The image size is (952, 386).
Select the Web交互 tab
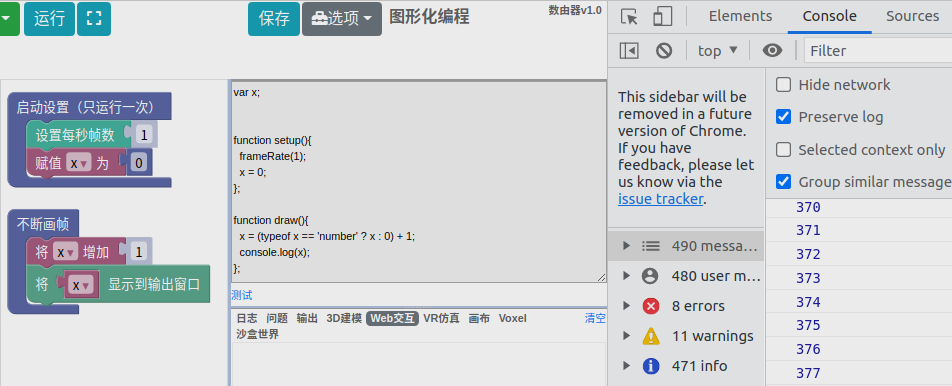(x=392, y=318)
